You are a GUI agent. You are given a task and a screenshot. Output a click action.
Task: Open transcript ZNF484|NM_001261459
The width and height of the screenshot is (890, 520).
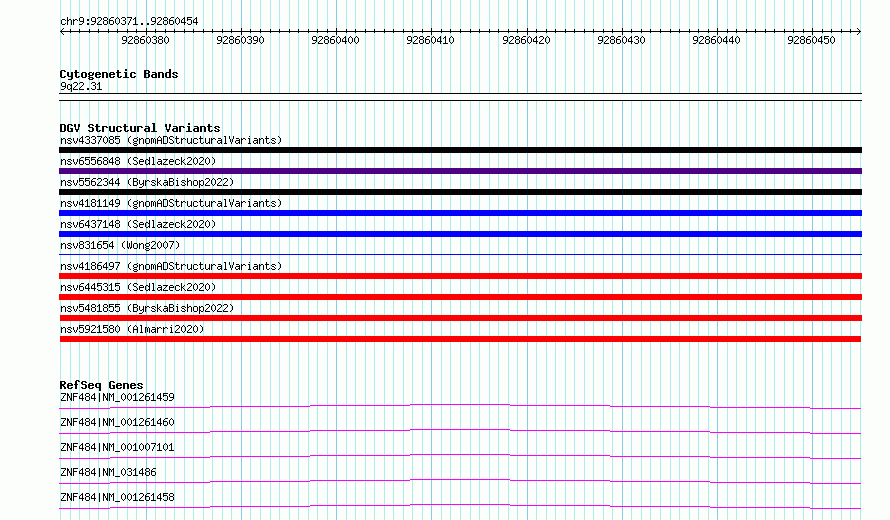[117, 397]
